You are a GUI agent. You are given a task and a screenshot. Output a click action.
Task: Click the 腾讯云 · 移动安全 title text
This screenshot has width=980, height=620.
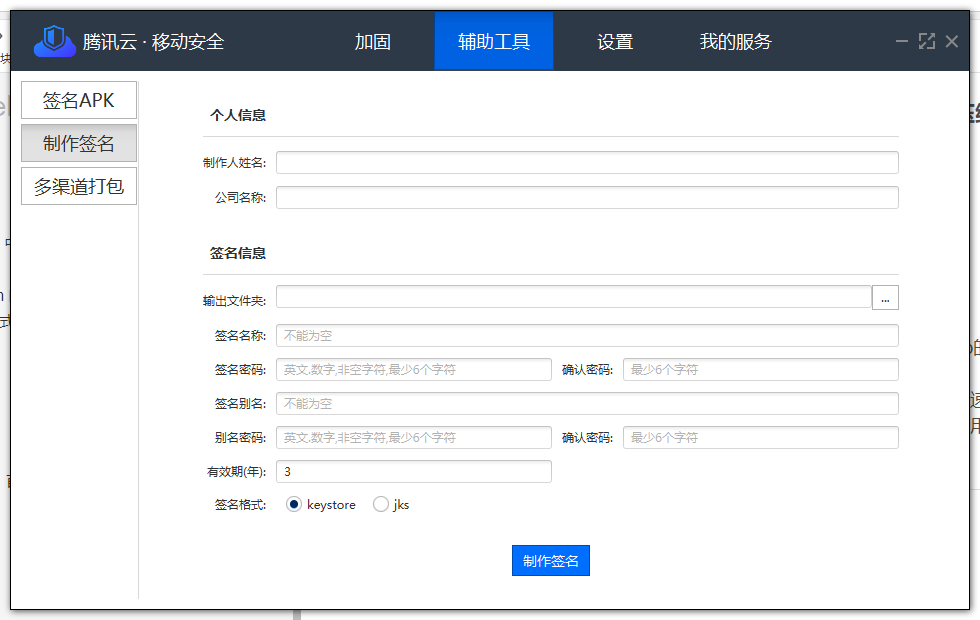click(153, 42)
